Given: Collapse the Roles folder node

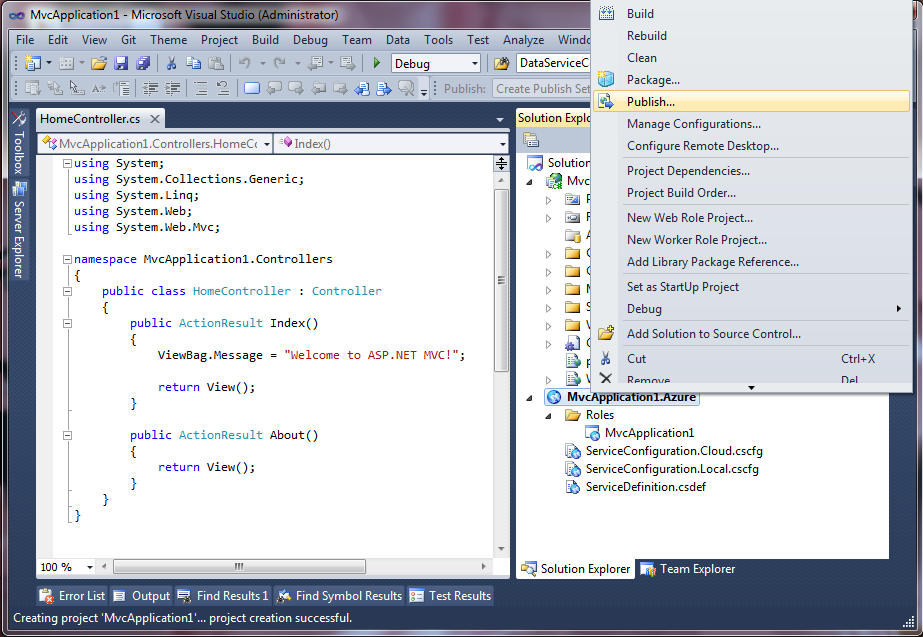Looking at the screenshot, I should point(549,416).
